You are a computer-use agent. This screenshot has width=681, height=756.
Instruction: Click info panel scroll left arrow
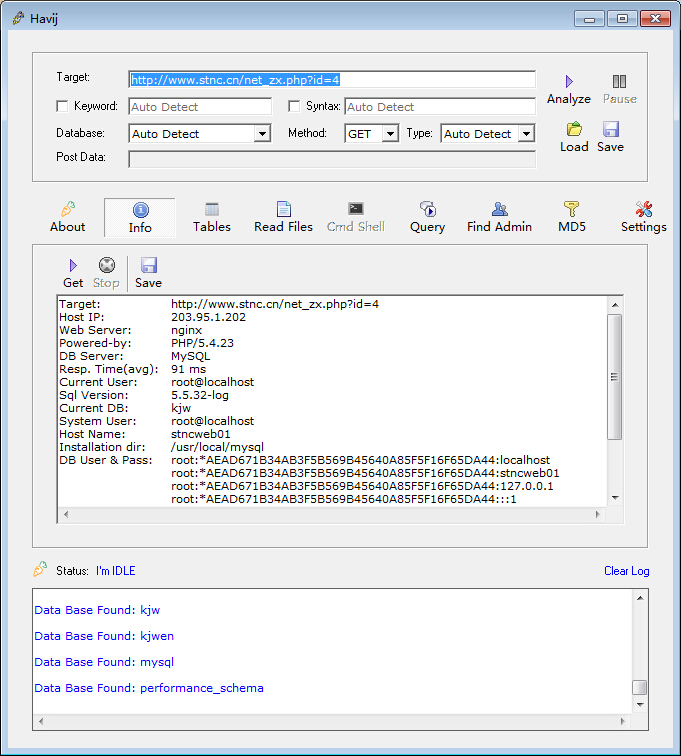pos(66,514)
